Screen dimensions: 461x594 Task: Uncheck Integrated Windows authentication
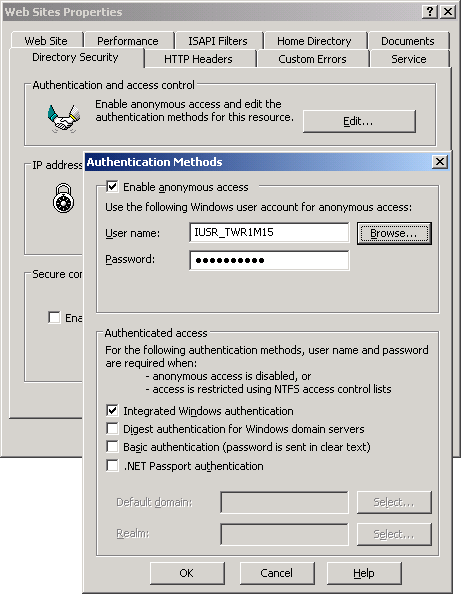click(112, 411)
